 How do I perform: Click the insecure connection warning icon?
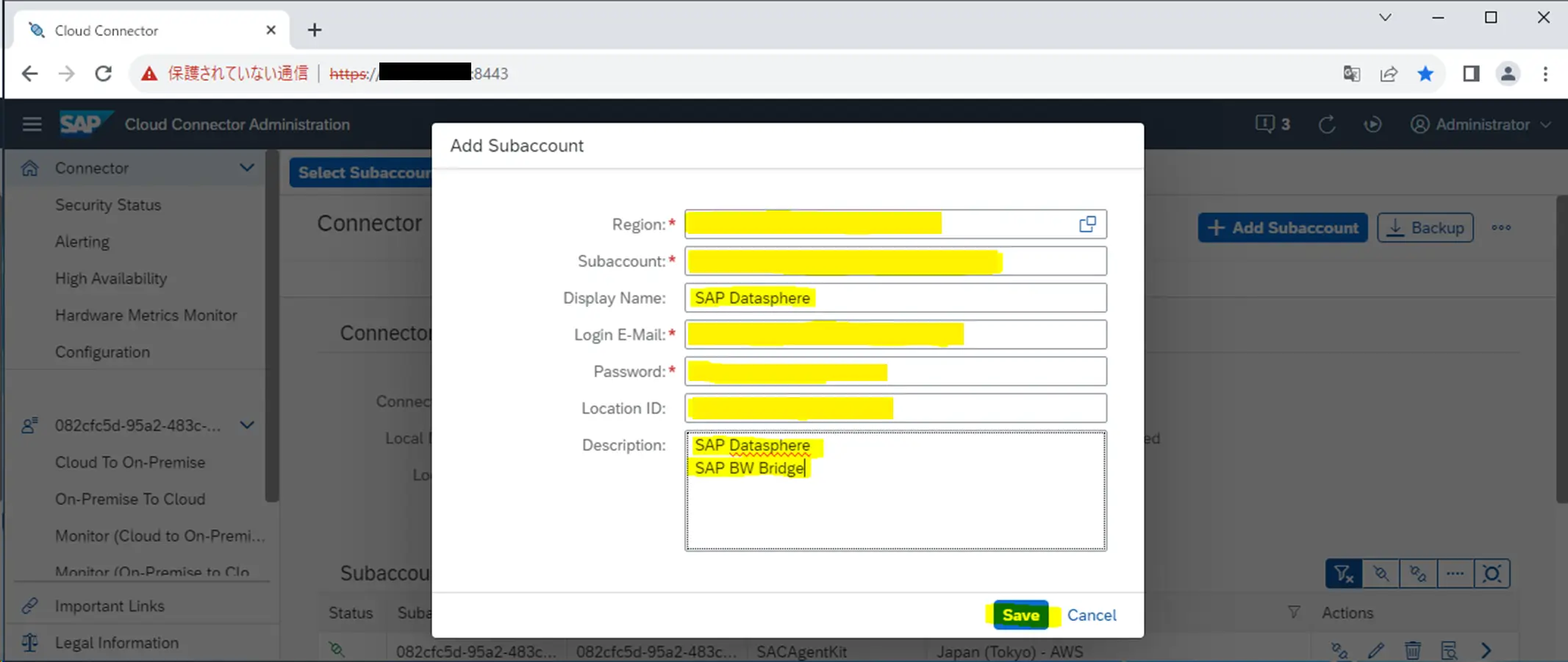[149, 74]
